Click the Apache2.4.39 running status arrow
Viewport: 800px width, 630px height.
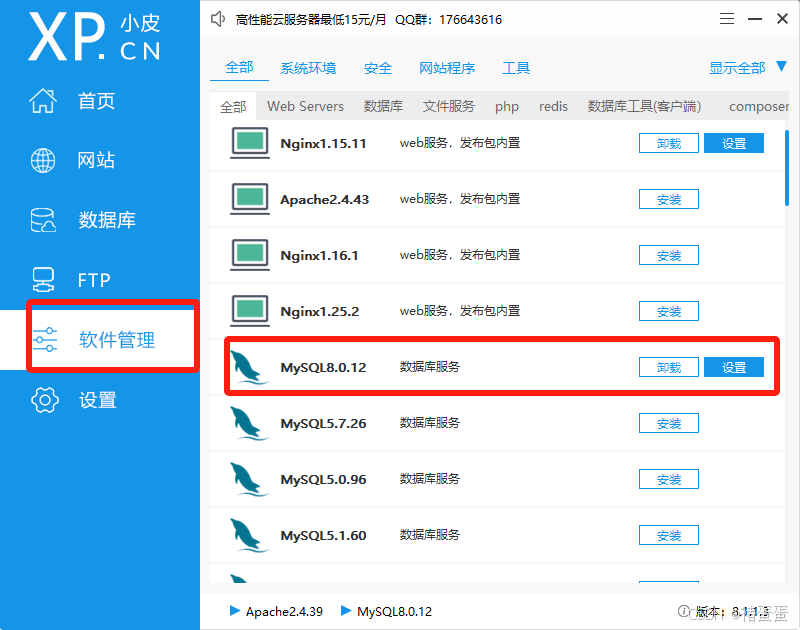235,611
